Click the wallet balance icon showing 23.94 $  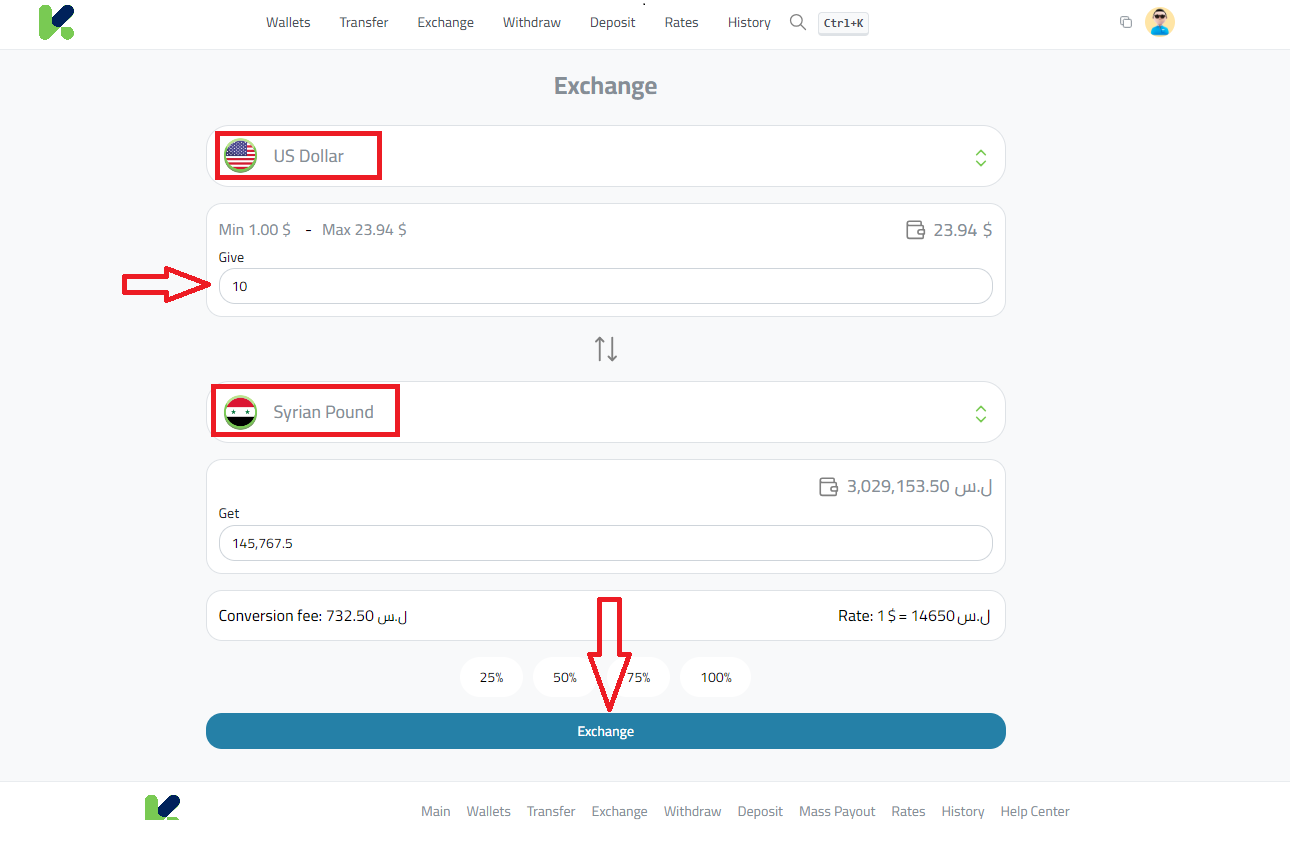(916, 229)
